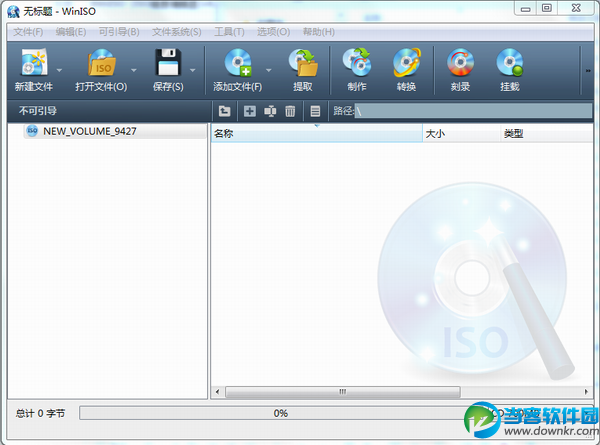Expand the dropdown arrow beside 添加文件(F)
Image resolution: width=600 pixels, height=445 pixels.
[x=269, y=70]
